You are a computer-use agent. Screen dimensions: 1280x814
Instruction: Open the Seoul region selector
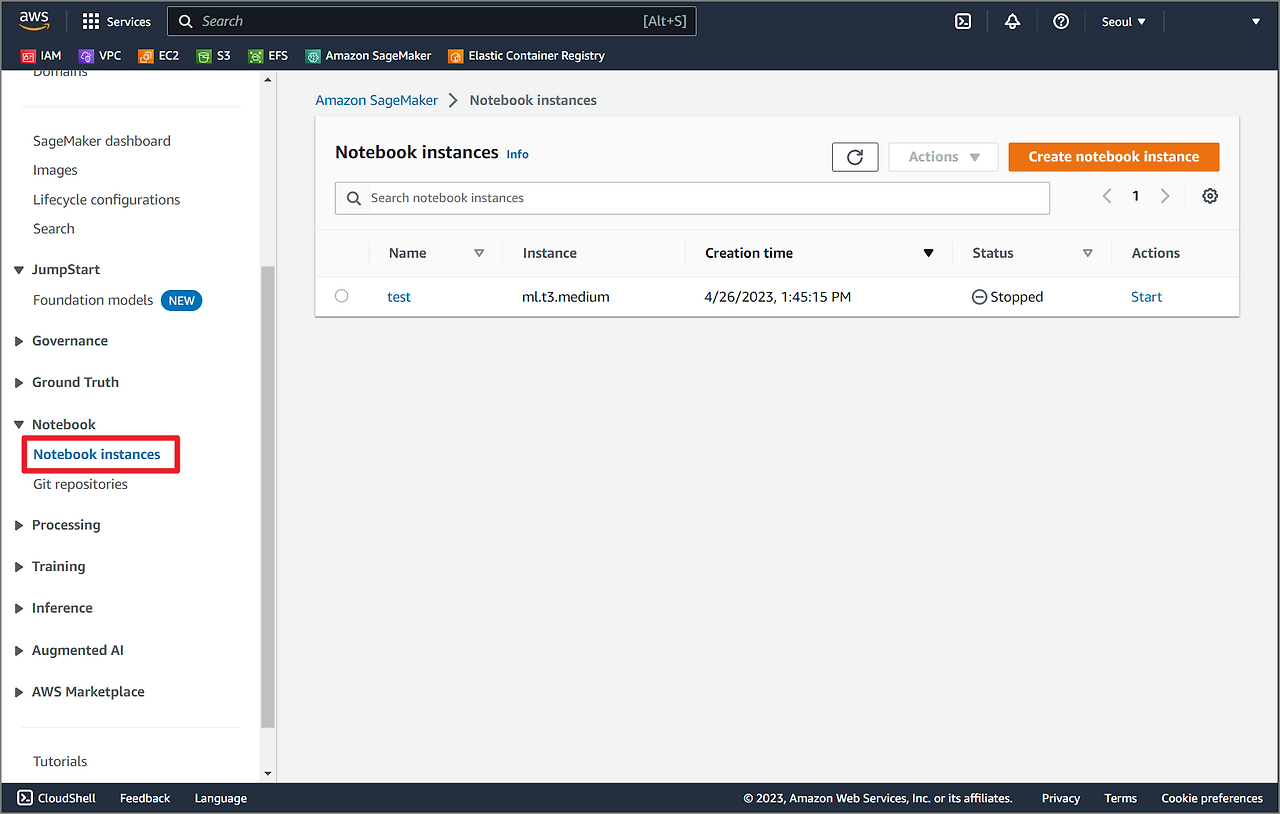point(1122,20)
